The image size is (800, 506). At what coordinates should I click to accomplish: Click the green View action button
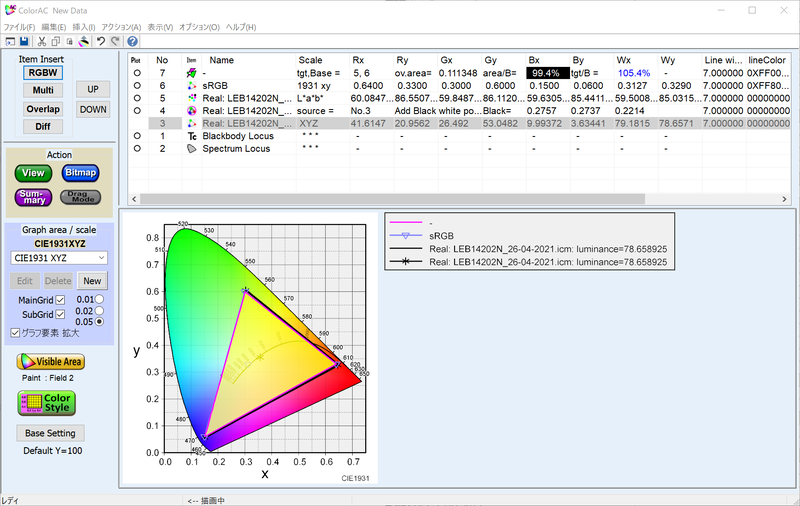click(x=34, y=173)
